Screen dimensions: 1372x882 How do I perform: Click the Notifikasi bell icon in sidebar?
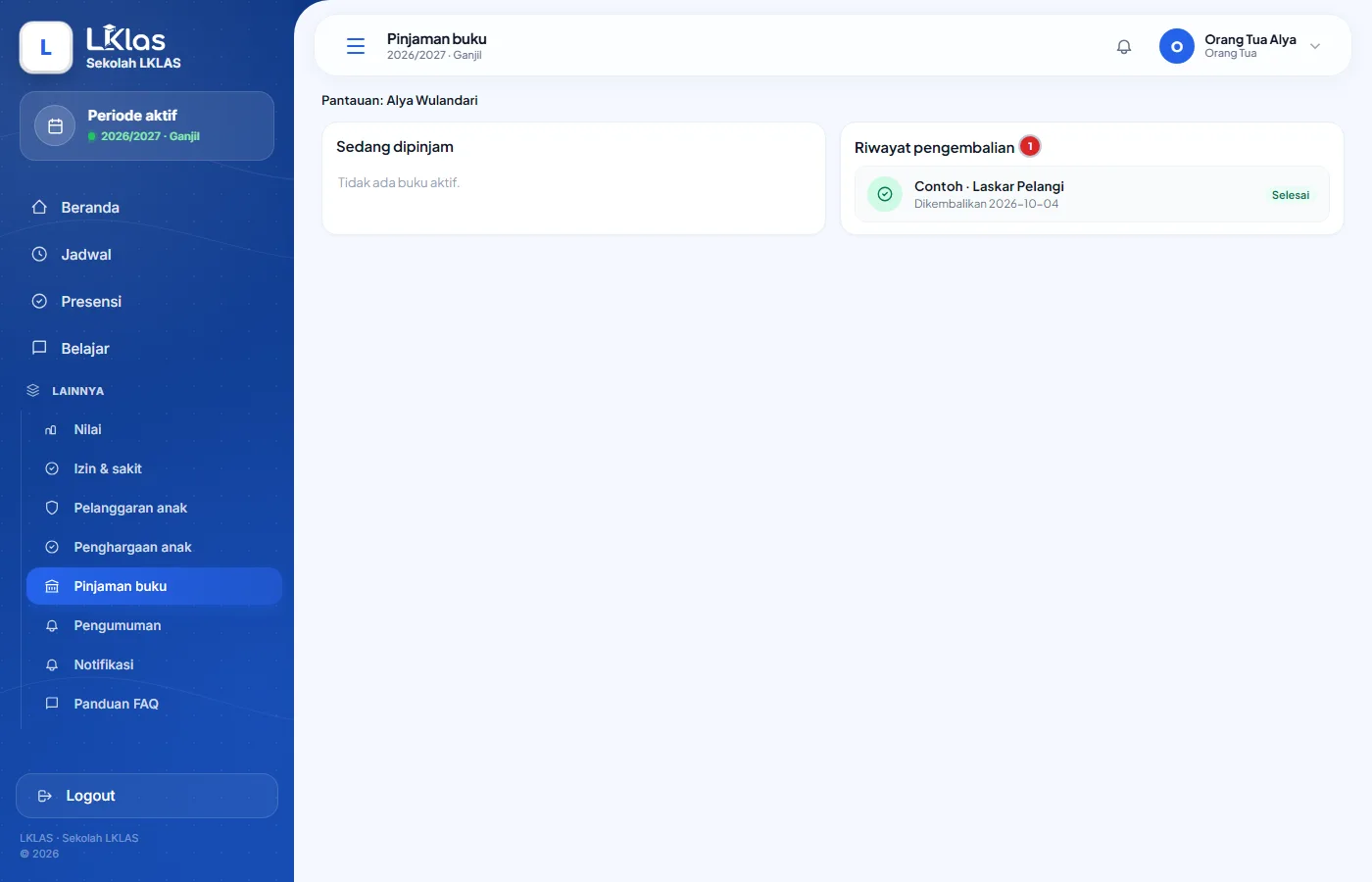(52, 664)
